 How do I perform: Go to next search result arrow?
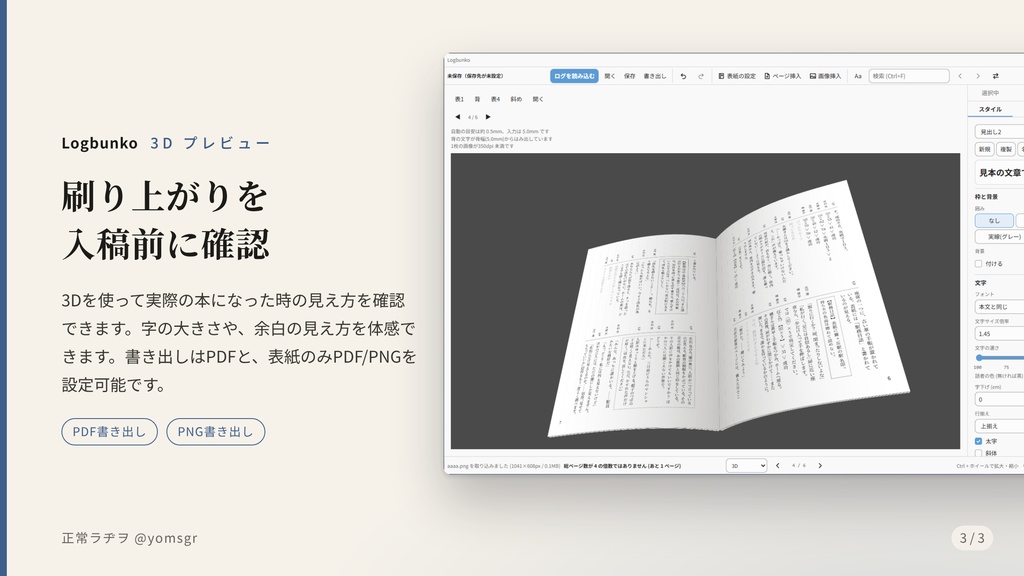pyautogui.click(x=978, y=76)
